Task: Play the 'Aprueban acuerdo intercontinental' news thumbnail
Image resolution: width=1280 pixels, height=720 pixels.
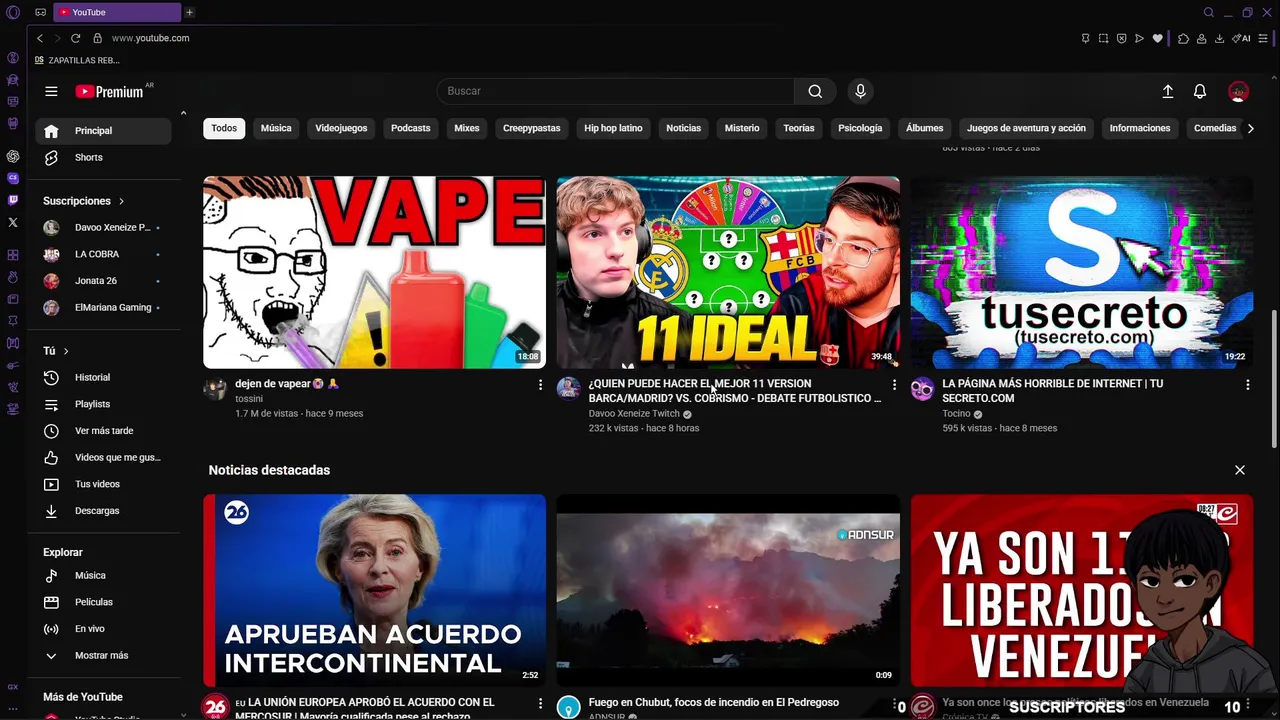Action: pos(374,590)
